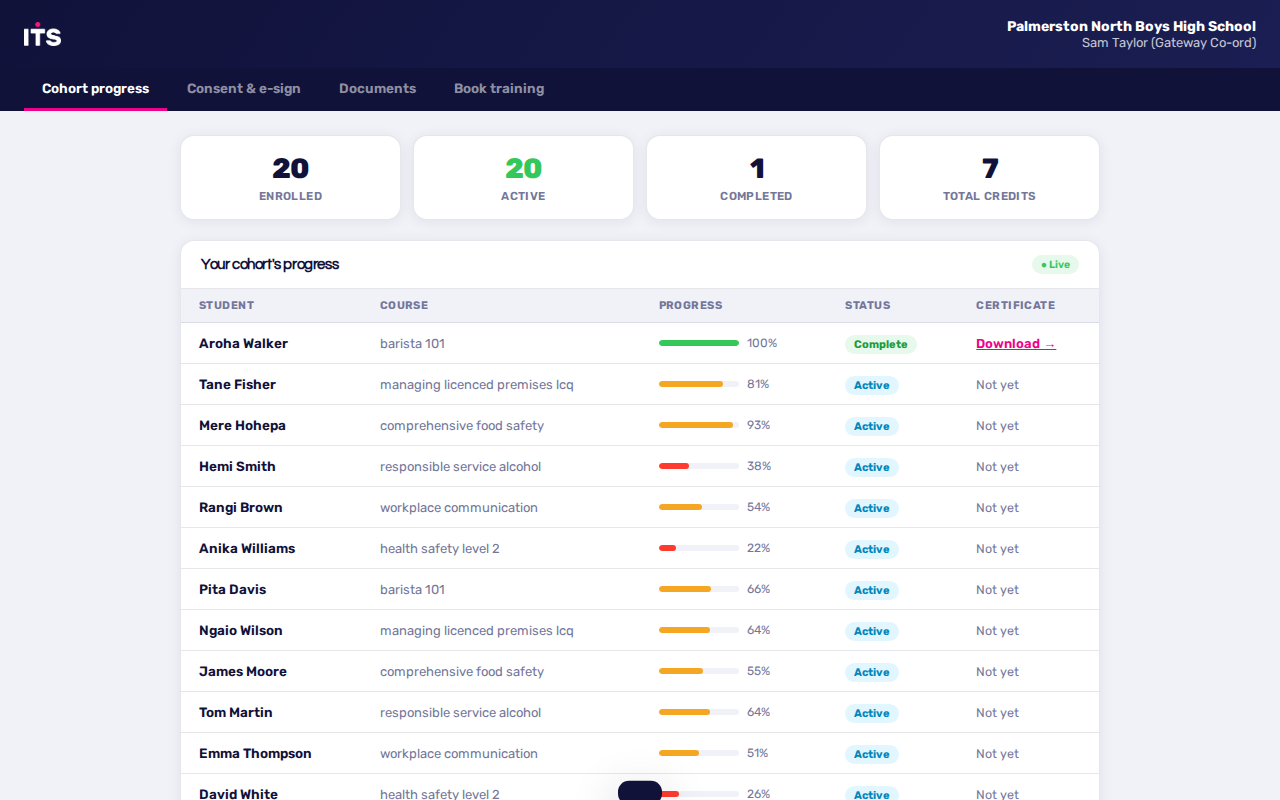Click Ngaio Wilson's managing licenced premises lcq

(x=477, y=631)
